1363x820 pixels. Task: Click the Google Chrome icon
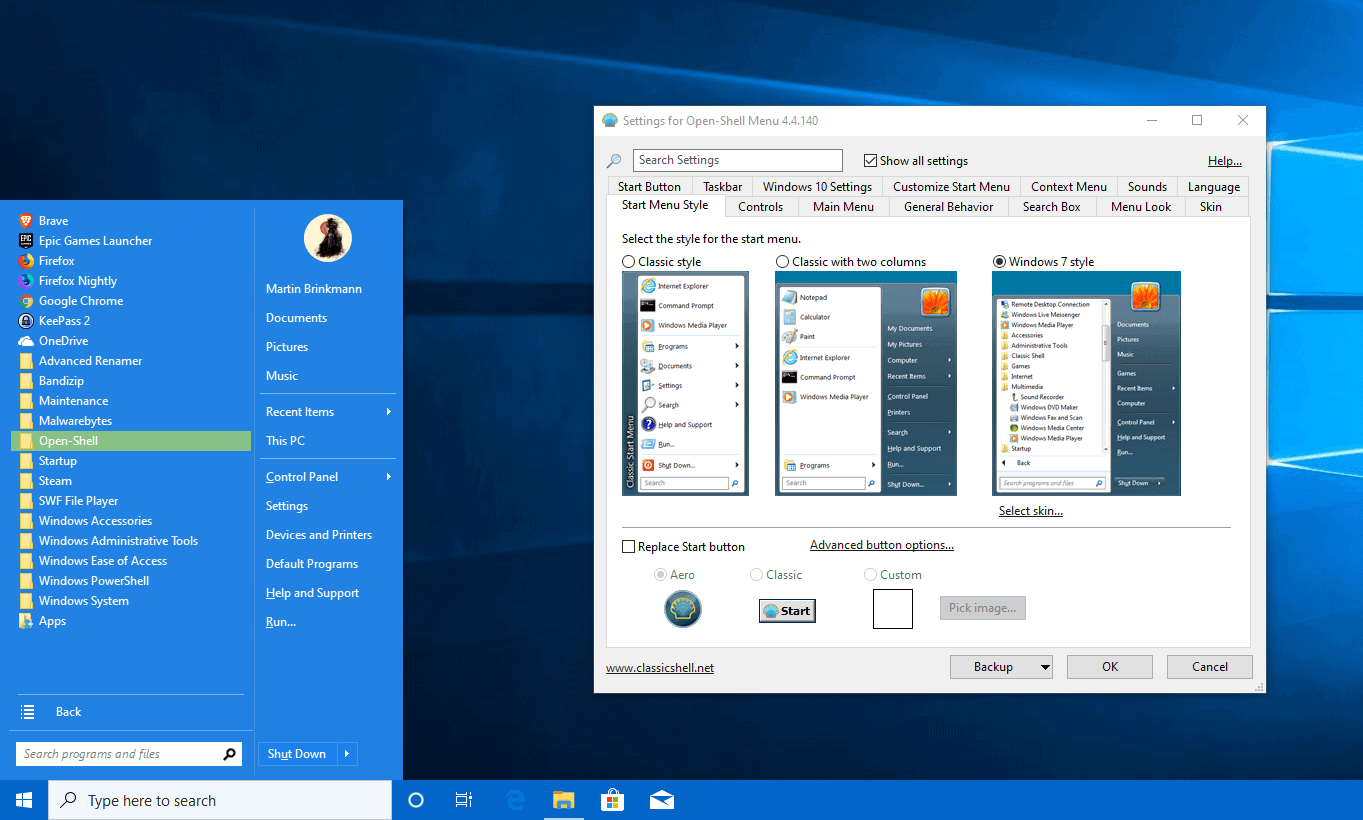[x=27, y=301]
